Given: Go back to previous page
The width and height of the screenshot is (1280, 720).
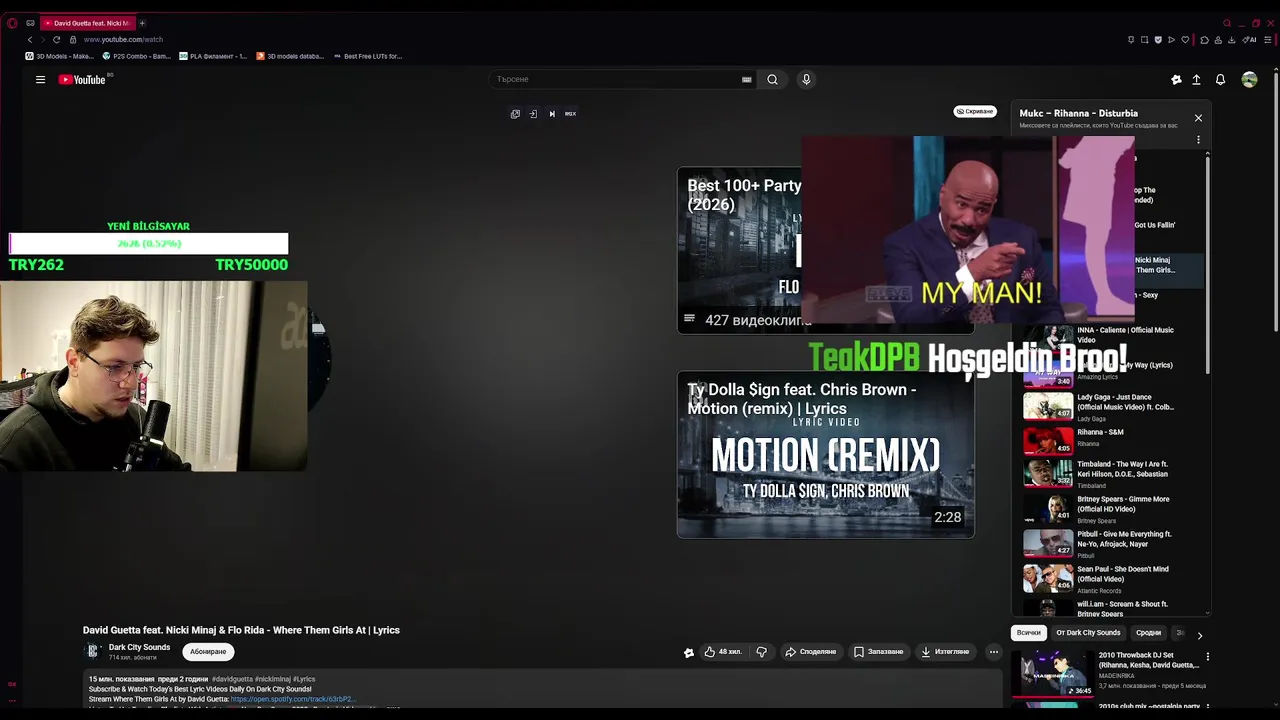Looking at the screenshot, I should 30,40.
